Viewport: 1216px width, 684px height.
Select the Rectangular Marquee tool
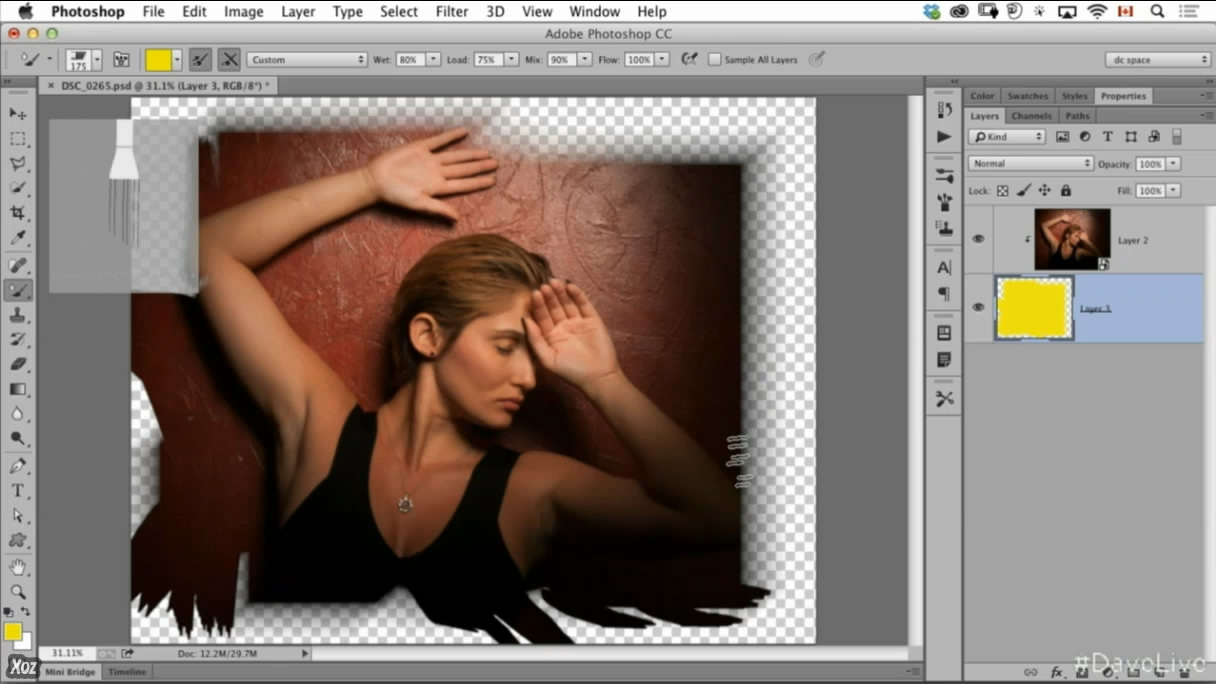point(18,139)
